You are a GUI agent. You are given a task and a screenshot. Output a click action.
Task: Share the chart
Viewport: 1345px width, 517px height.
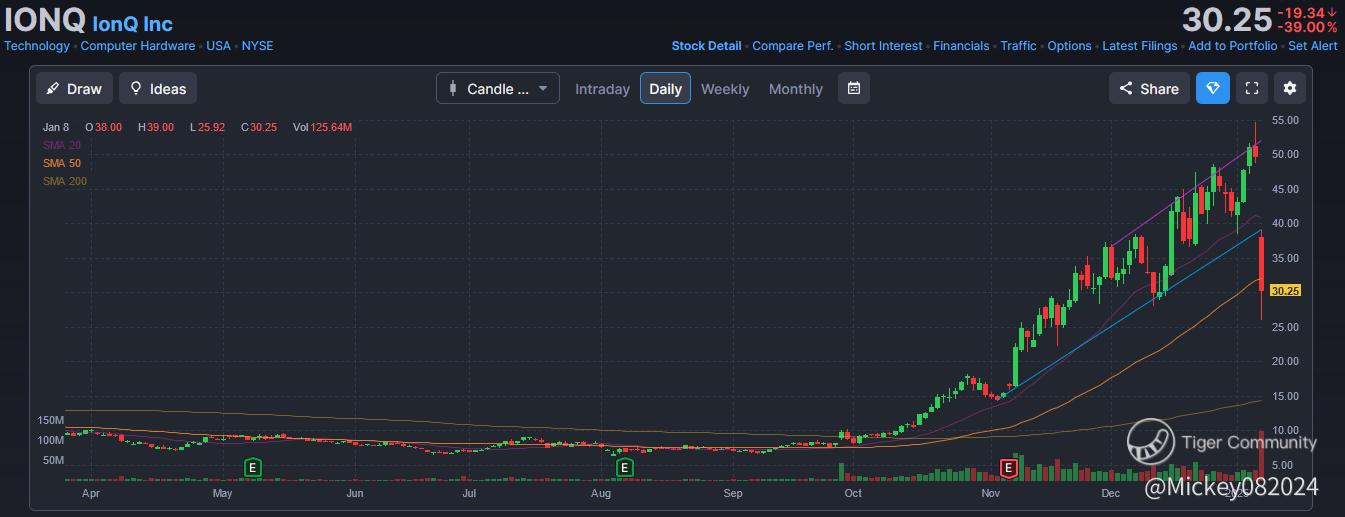pos(1149,88)
